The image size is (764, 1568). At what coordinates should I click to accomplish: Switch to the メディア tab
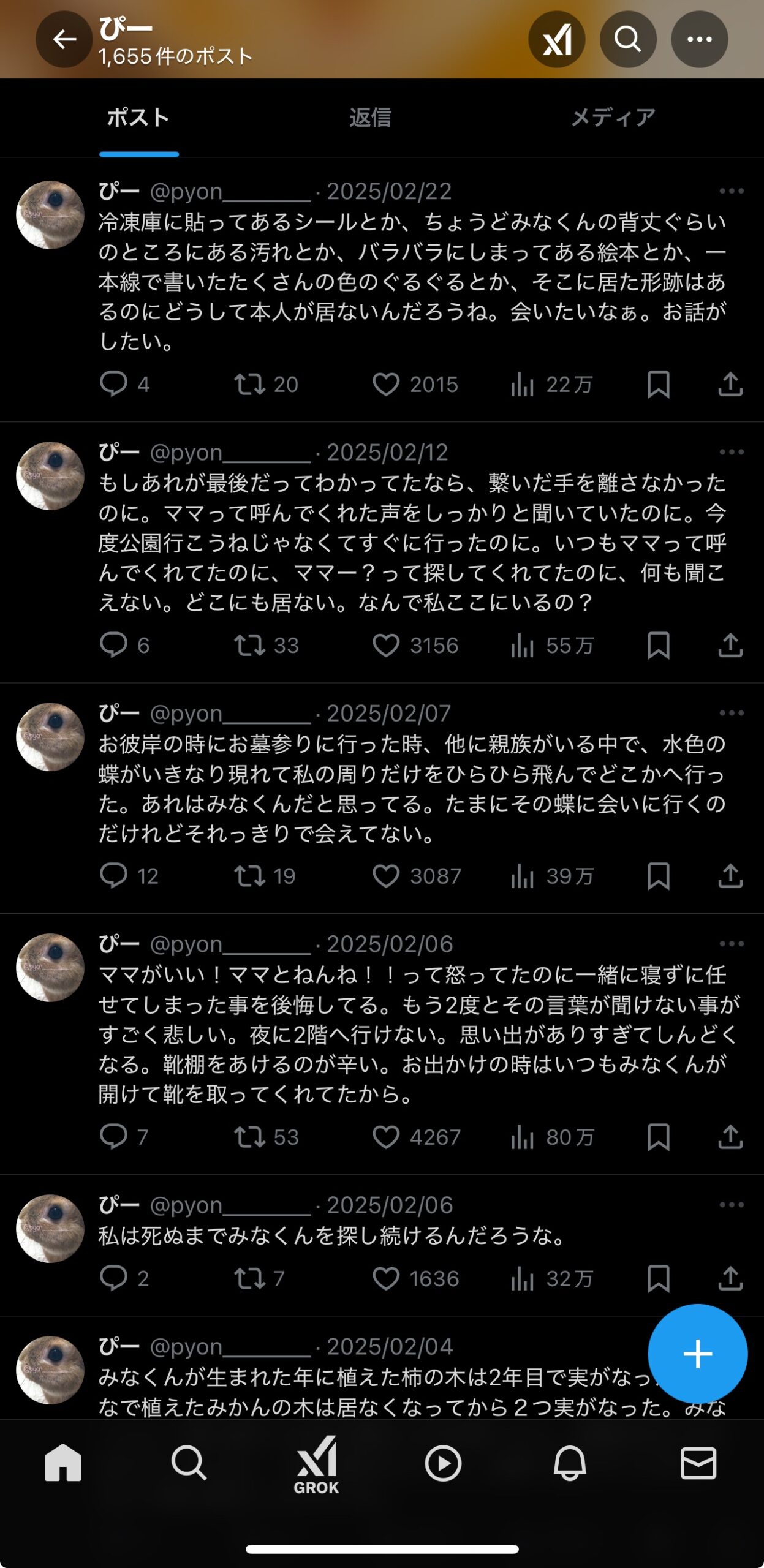(x=613, y=118)
